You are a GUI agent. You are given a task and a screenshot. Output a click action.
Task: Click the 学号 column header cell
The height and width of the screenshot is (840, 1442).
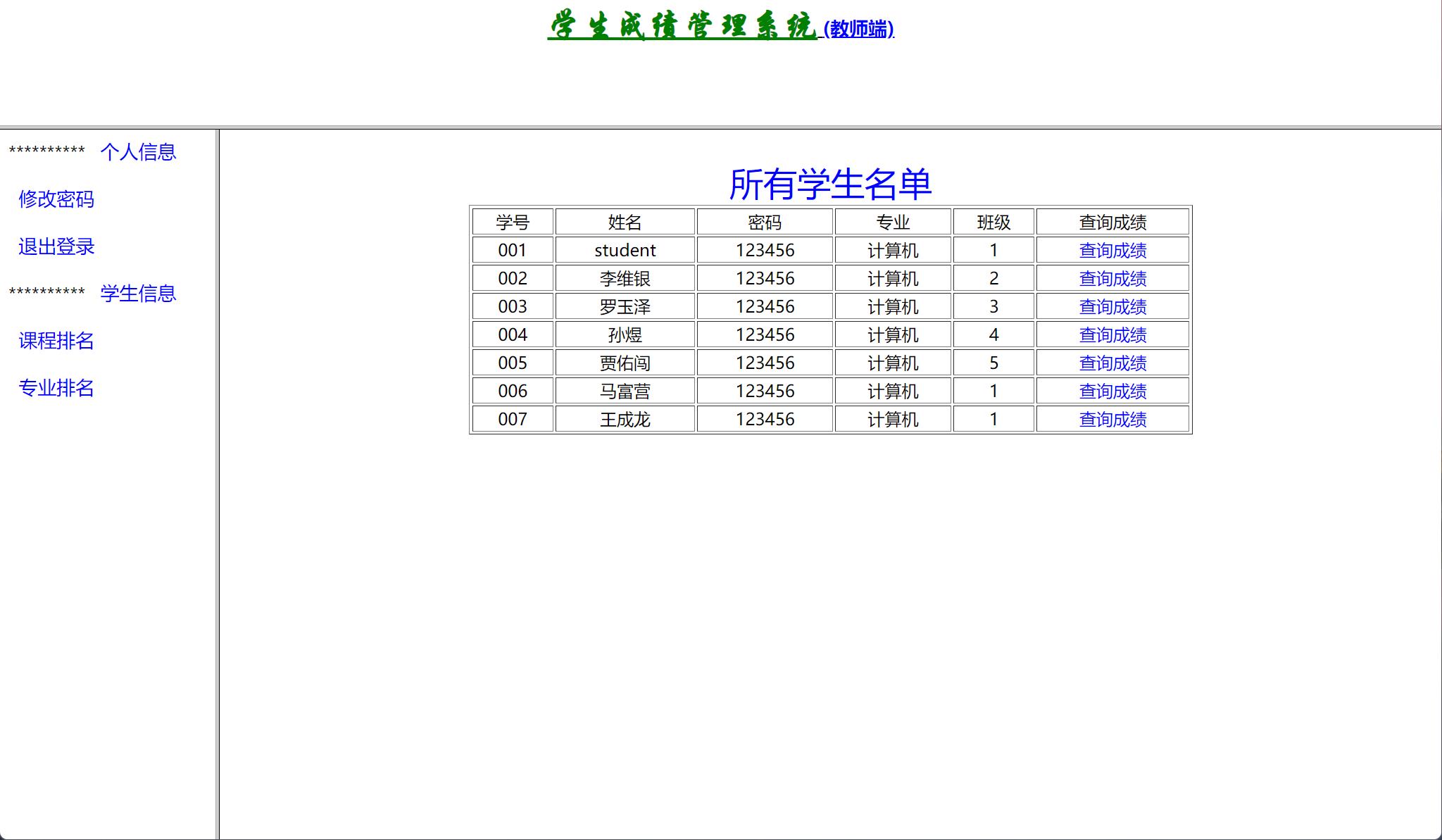(513, 222)
